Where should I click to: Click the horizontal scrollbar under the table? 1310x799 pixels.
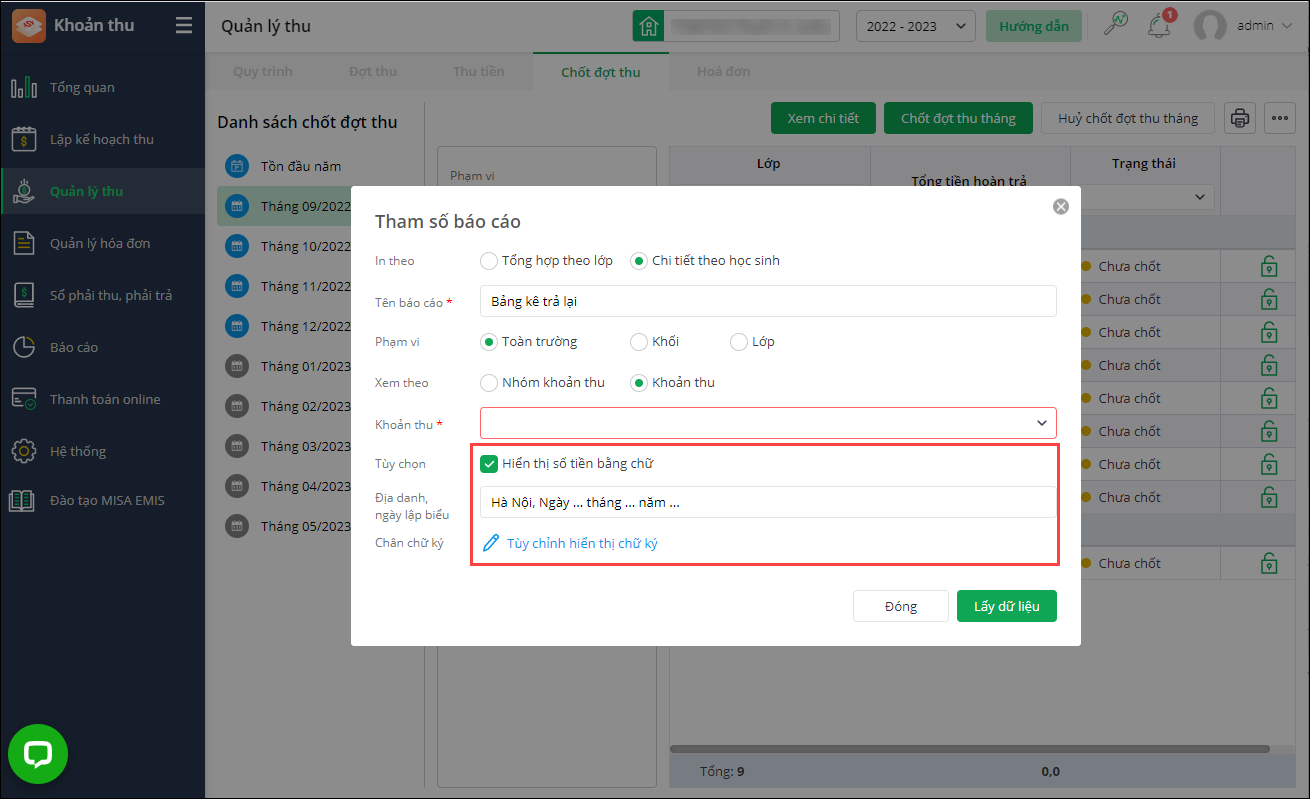[x=970, y=748]
